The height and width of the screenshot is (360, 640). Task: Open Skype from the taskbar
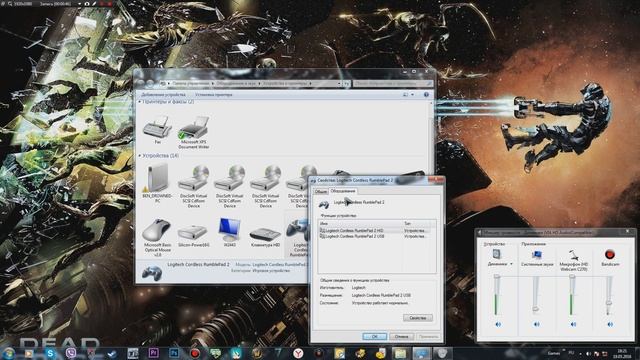tap(50, 353)
